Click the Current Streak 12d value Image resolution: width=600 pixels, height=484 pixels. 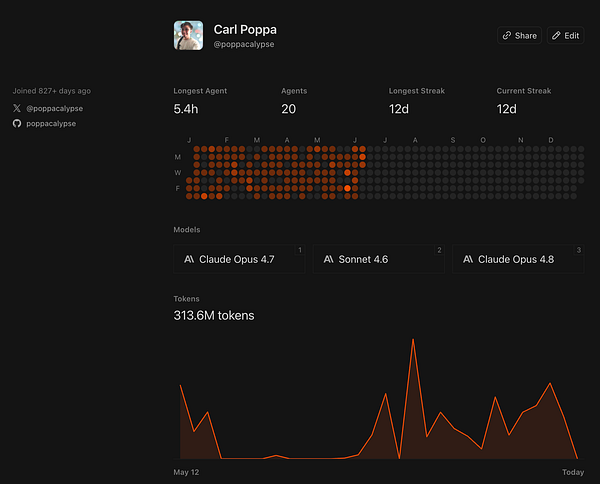click(507, 109)
